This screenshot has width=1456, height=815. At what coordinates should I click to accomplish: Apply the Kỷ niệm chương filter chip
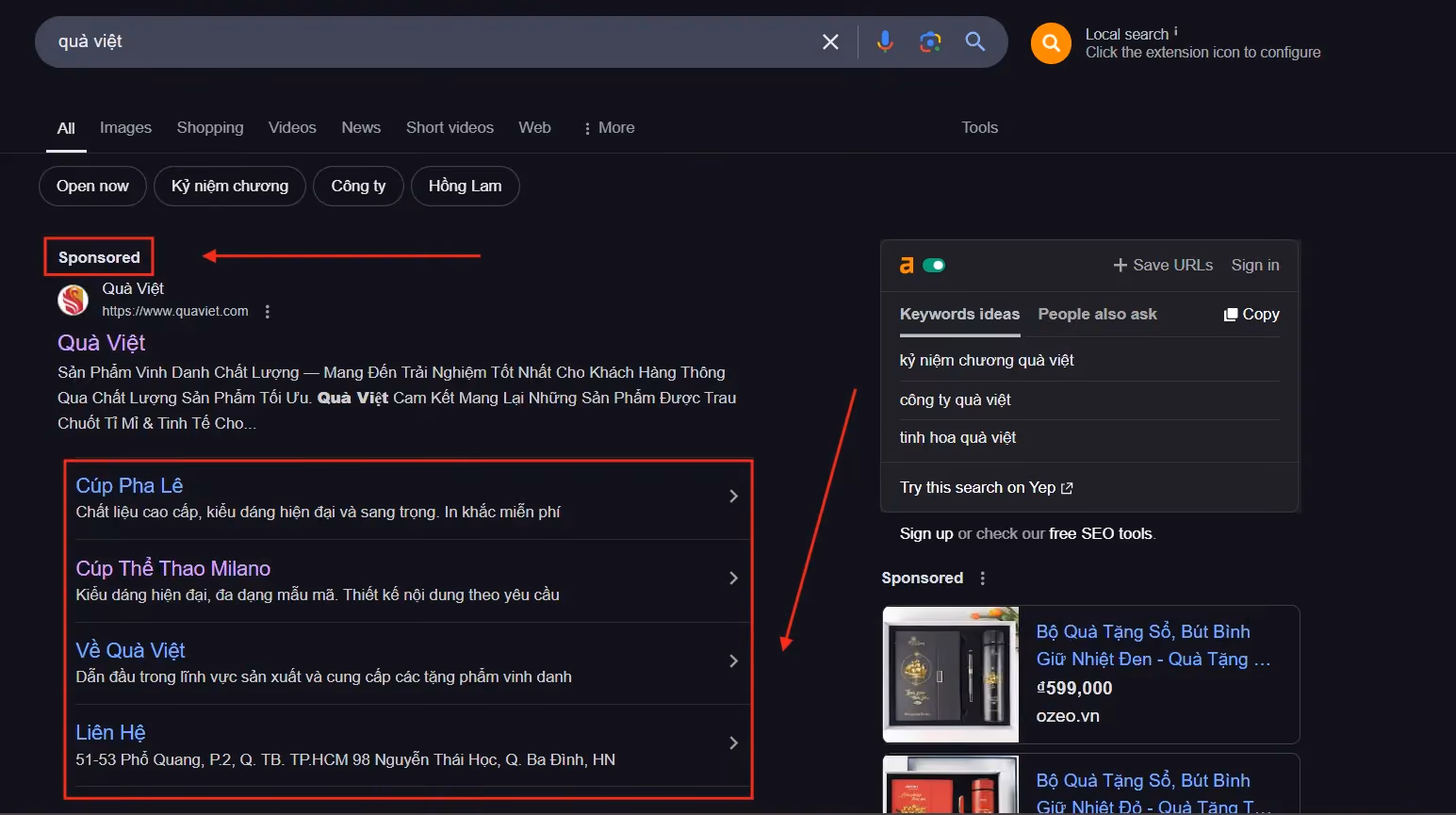pyautogui.click(x=230, y=187)
